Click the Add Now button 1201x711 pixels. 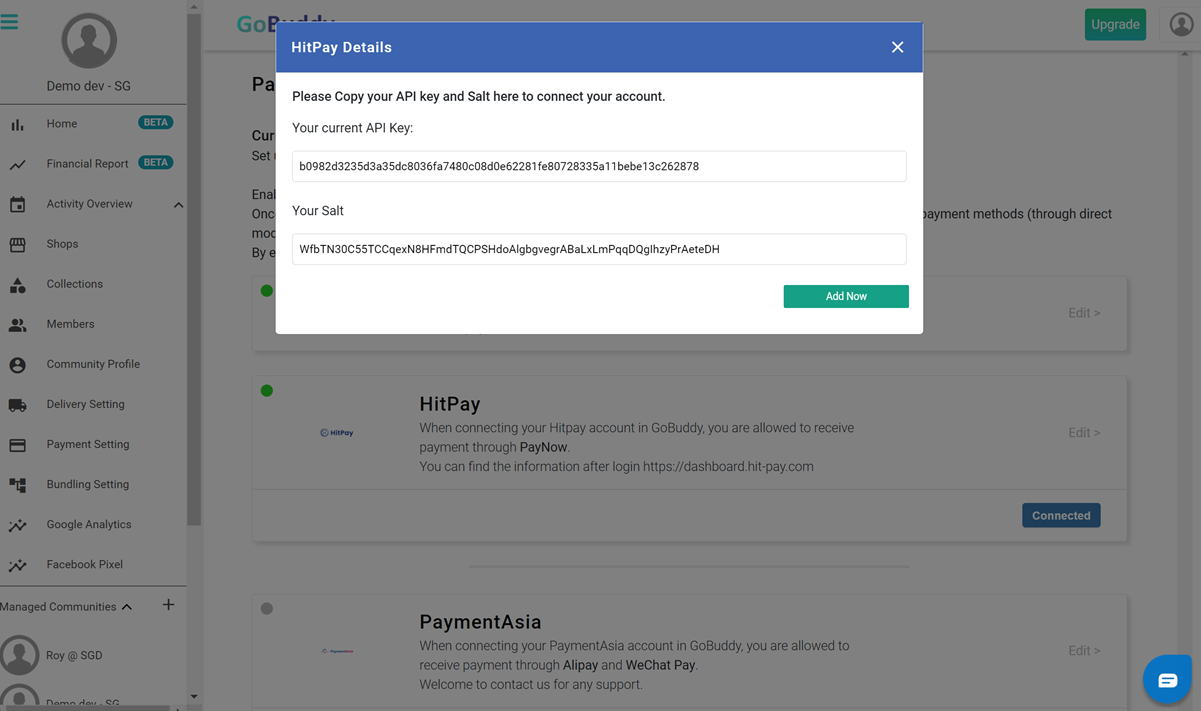pyautogui.click(x=846, y=296)
